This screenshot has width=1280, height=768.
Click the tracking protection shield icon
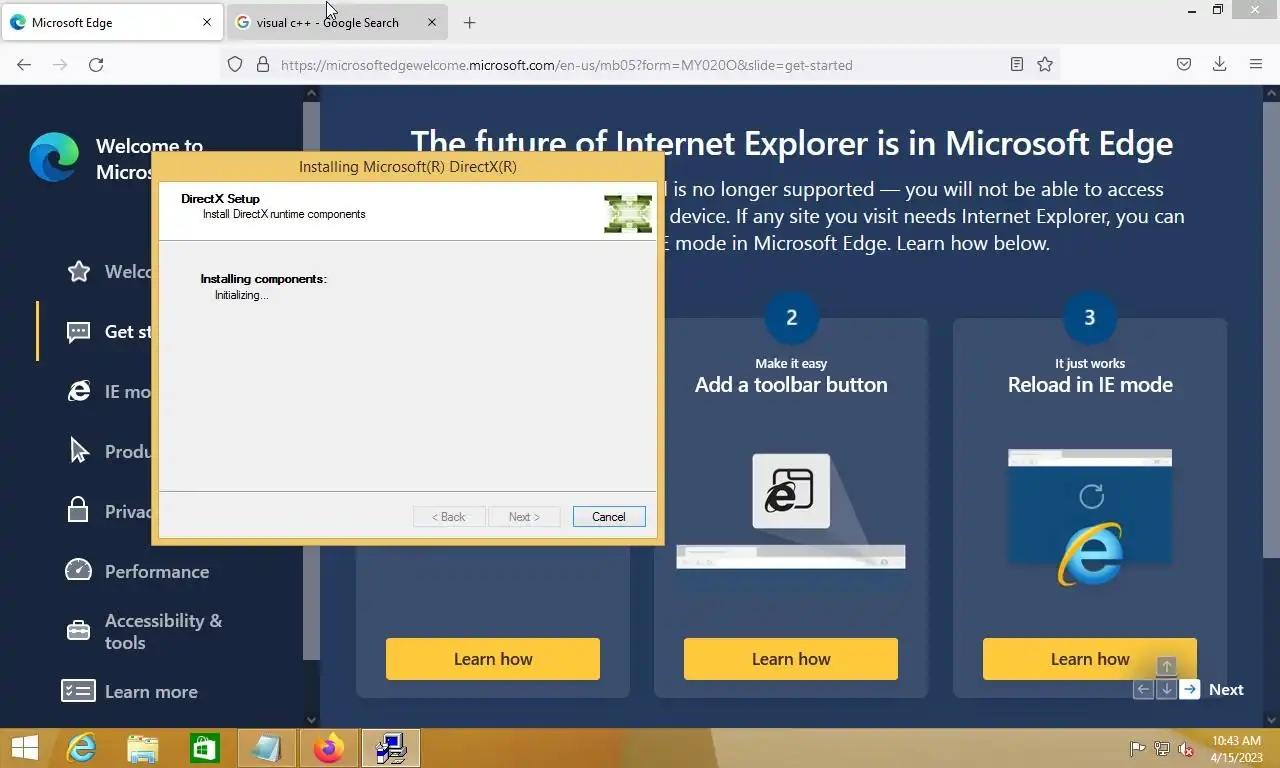[235, 64]
